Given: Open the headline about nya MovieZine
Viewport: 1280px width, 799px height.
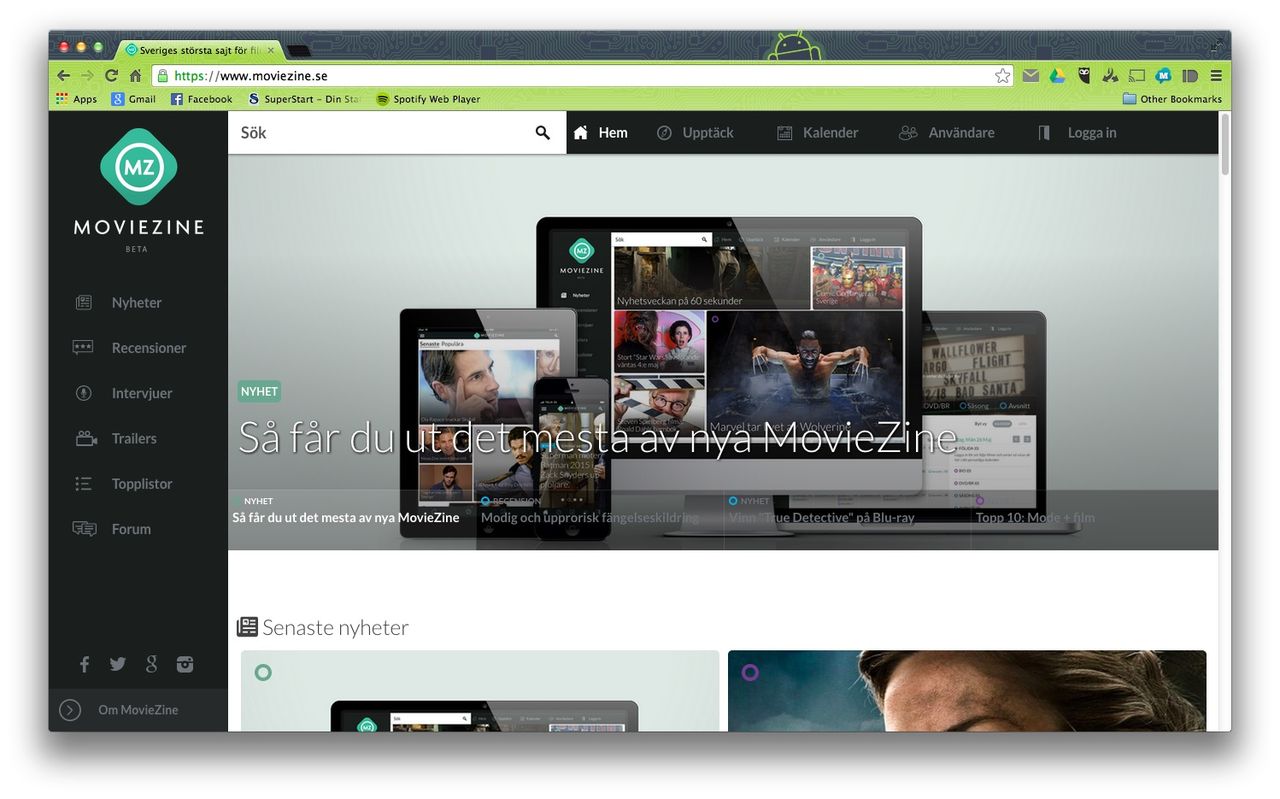Looking at the screenshot, I should tap(597, 438).
